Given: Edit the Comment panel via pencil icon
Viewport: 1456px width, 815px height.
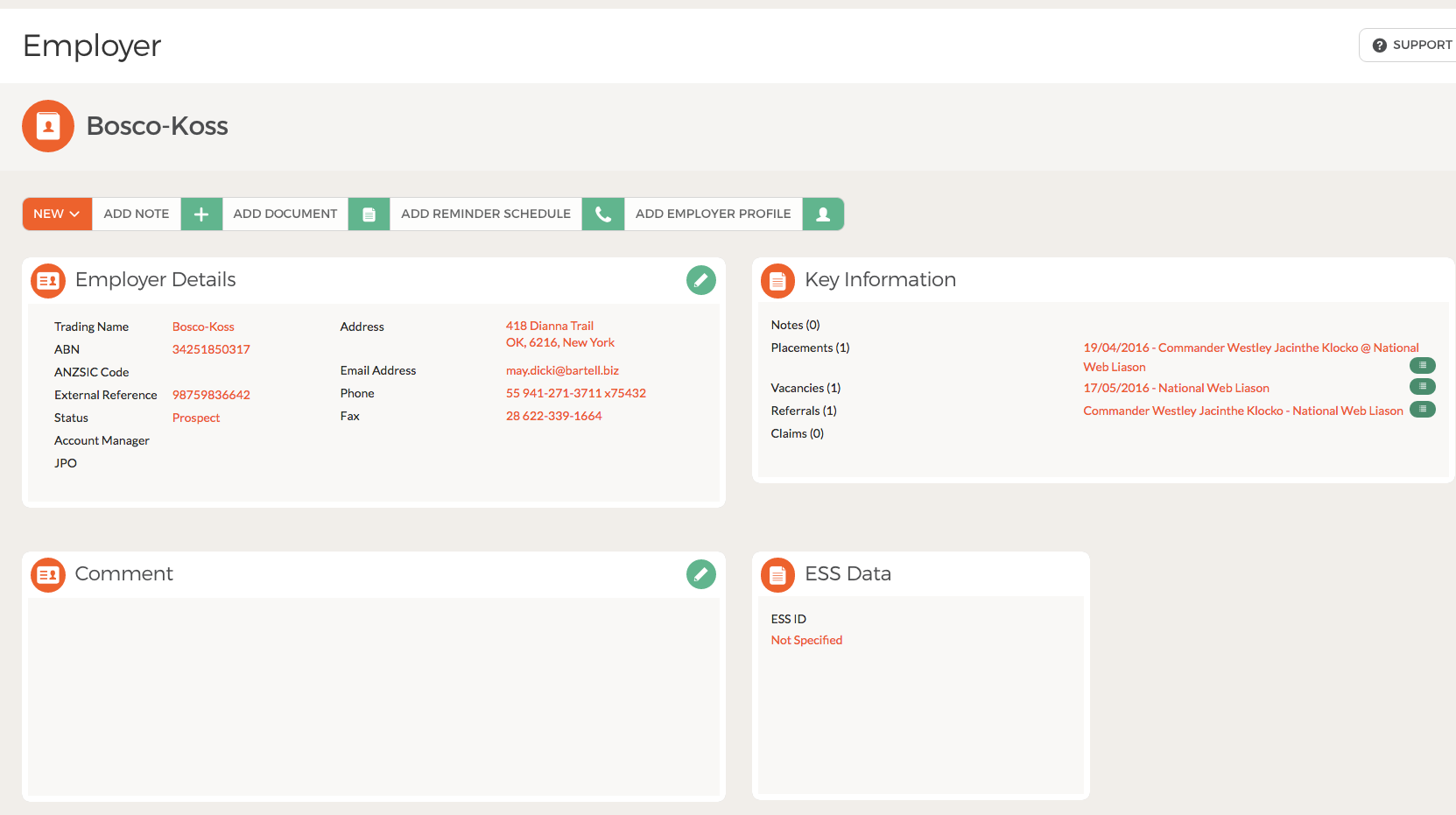Looking at the screenshot, I should [x=700, y=574].
